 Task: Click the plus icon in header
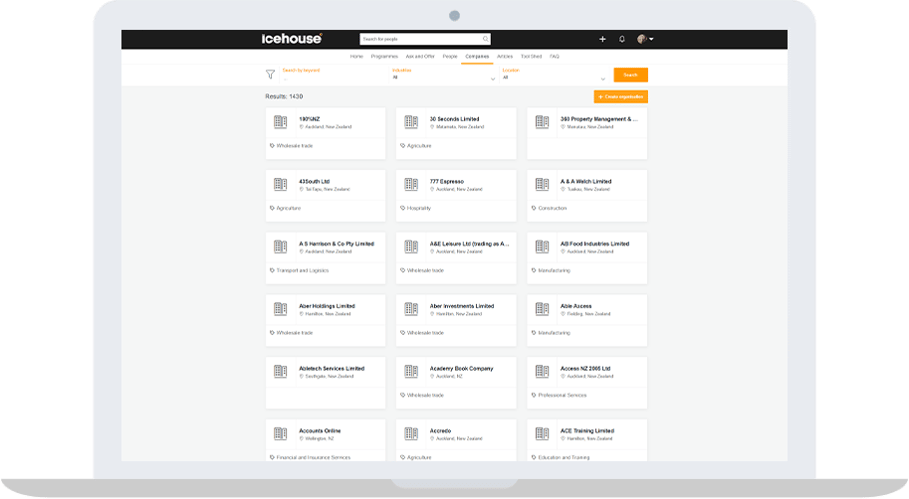(x=602, y=39)
